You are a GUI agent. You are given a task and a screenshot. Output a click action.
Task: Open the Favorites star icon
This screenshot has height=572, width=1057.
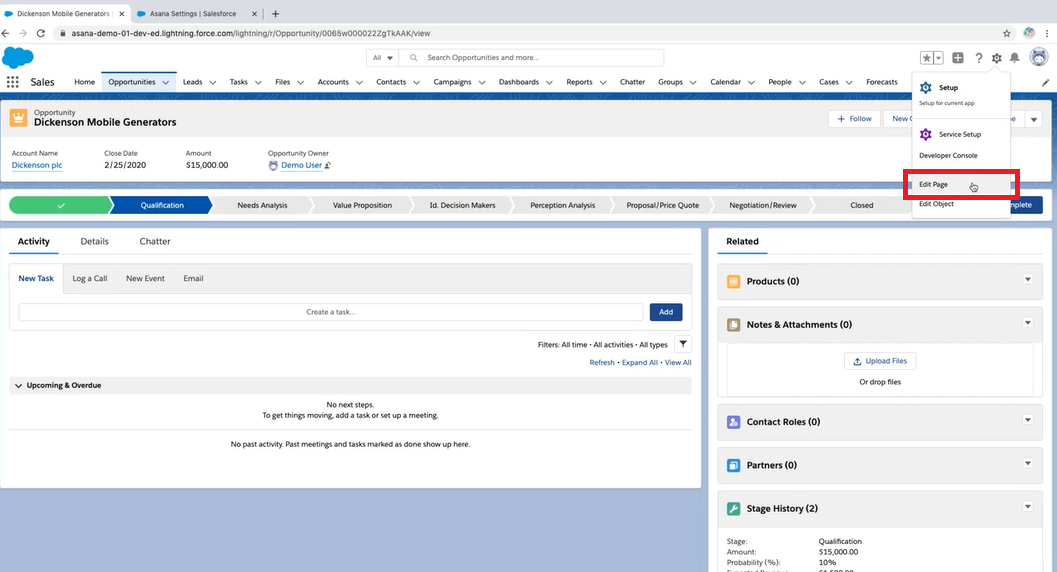[x=927, y=58]
